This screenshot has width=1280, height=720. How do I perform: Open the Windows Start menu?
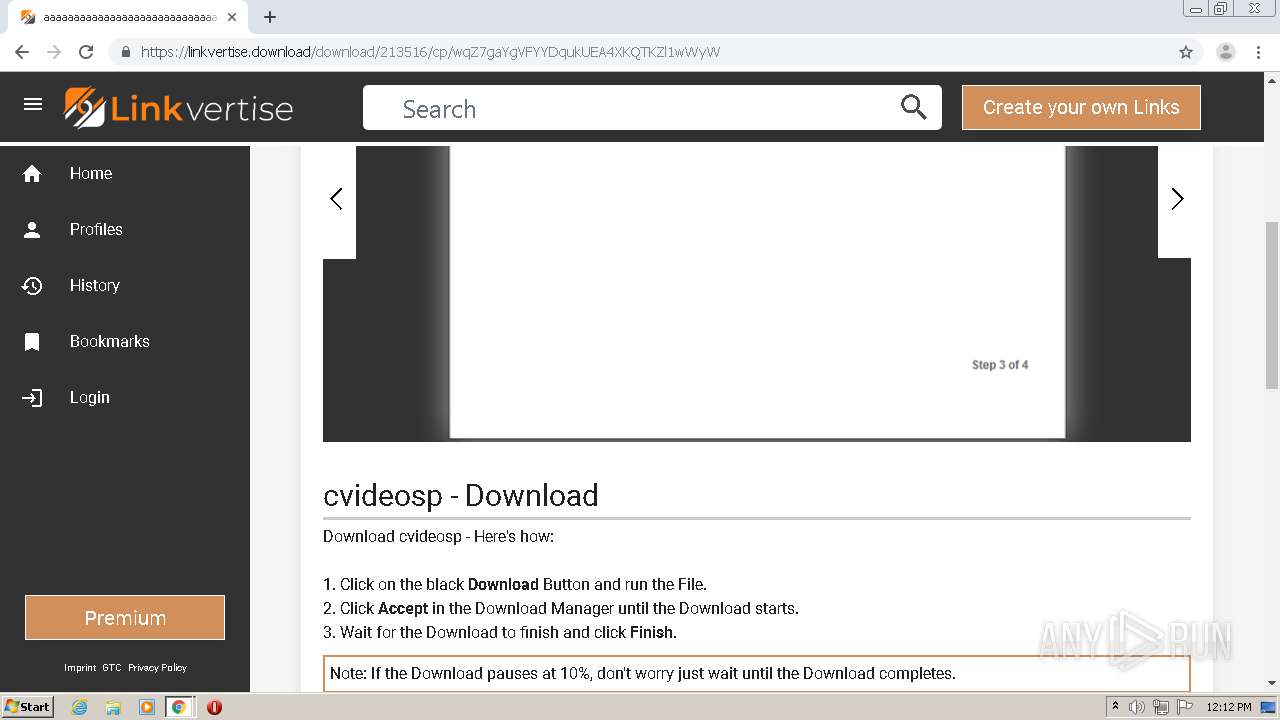(28, 706)
